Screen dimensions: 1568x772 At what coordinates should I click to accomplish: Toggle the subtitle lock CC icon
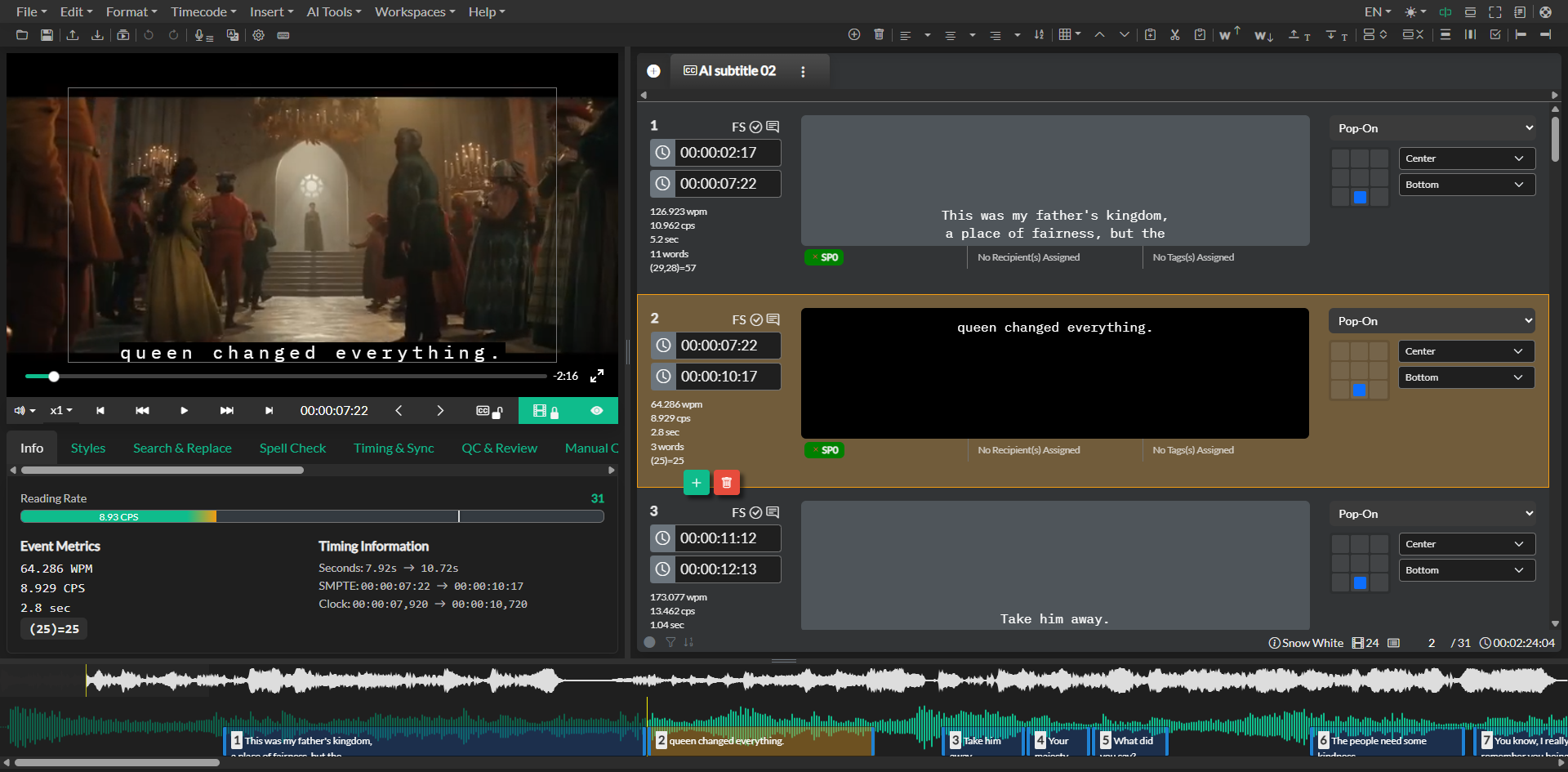click(x=489, y=411)
